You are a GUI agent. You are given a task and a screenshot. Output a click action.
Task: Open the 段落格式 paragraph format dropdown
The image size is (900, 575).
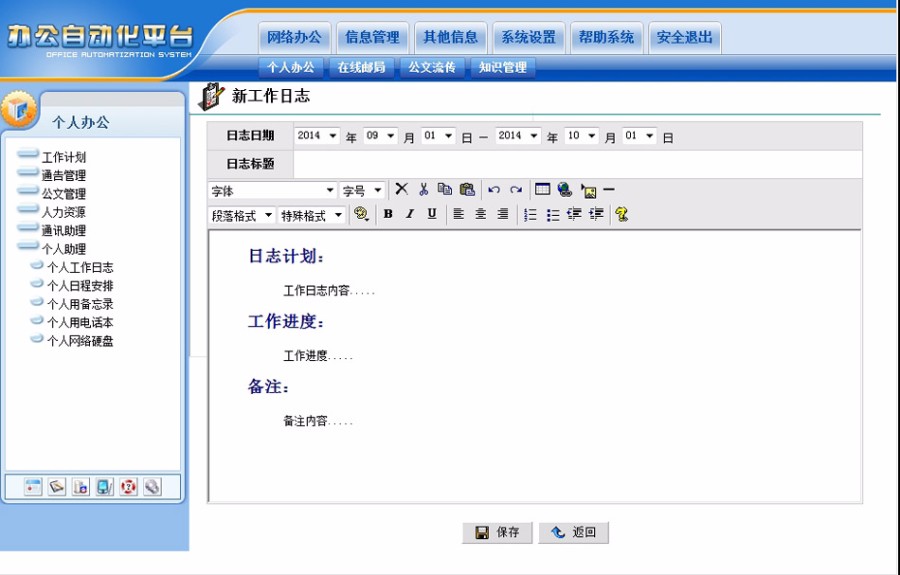pyautogui.click(x=242, y=215)
